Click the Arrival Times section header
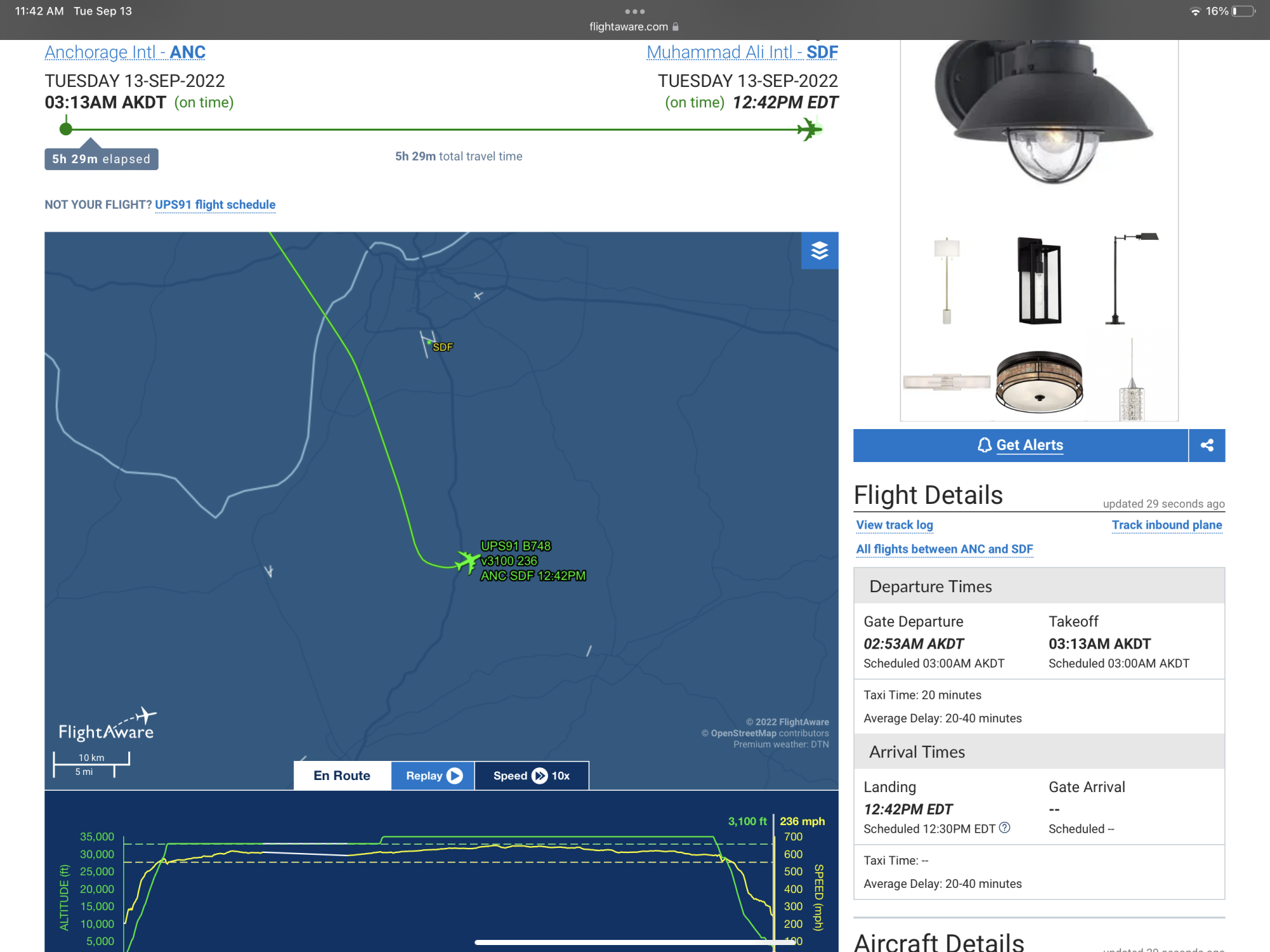The height and width of the screenshot is (952, 1270). 1039,752
